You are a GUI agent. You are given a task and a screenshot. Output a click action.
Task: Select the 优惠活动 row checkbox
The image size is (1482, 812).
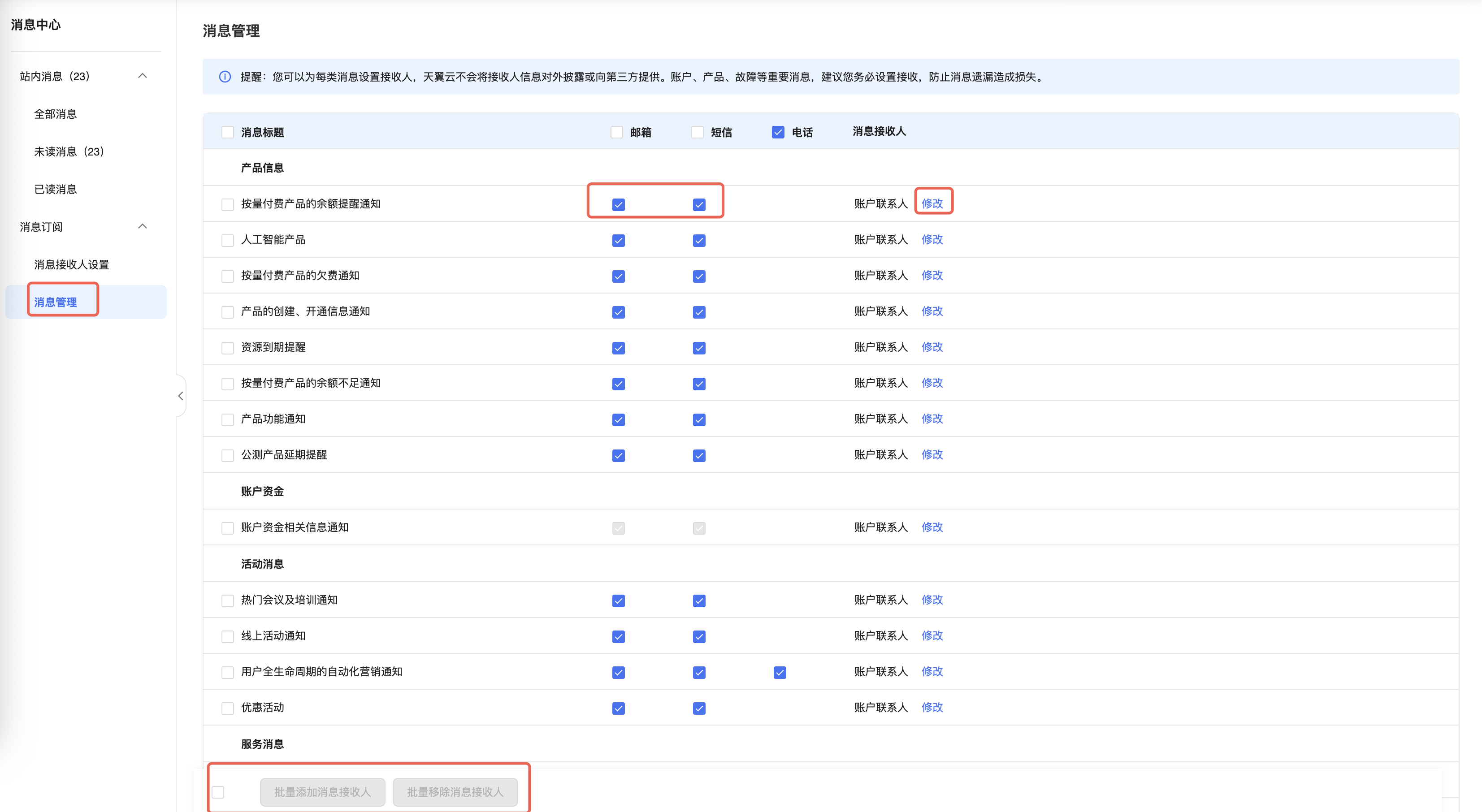[x=228, y=708]
